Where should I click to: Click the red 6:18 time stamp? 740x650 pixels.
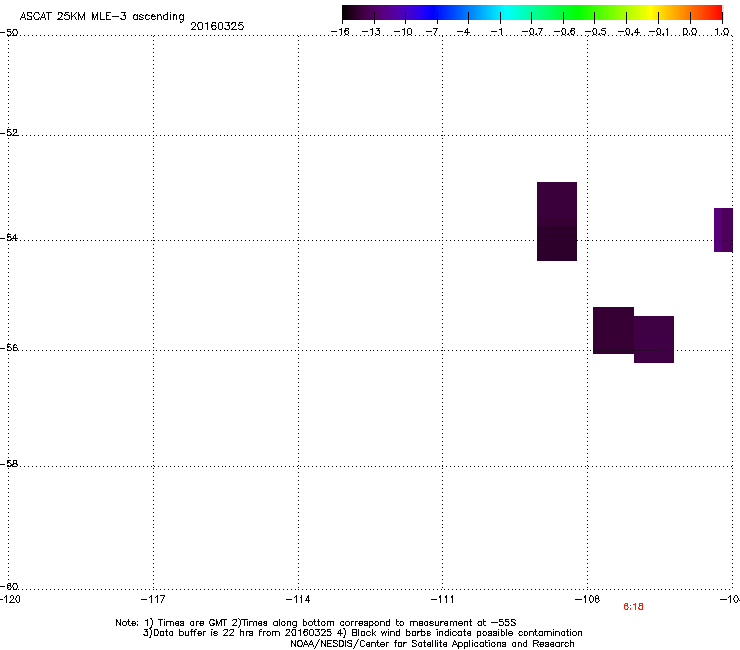coord(633,607)
